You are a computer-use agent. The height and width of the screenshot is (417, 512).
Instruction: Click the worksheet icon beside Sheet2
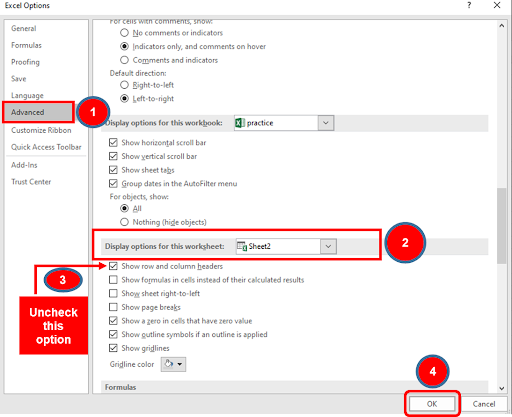tap(242, 246)
